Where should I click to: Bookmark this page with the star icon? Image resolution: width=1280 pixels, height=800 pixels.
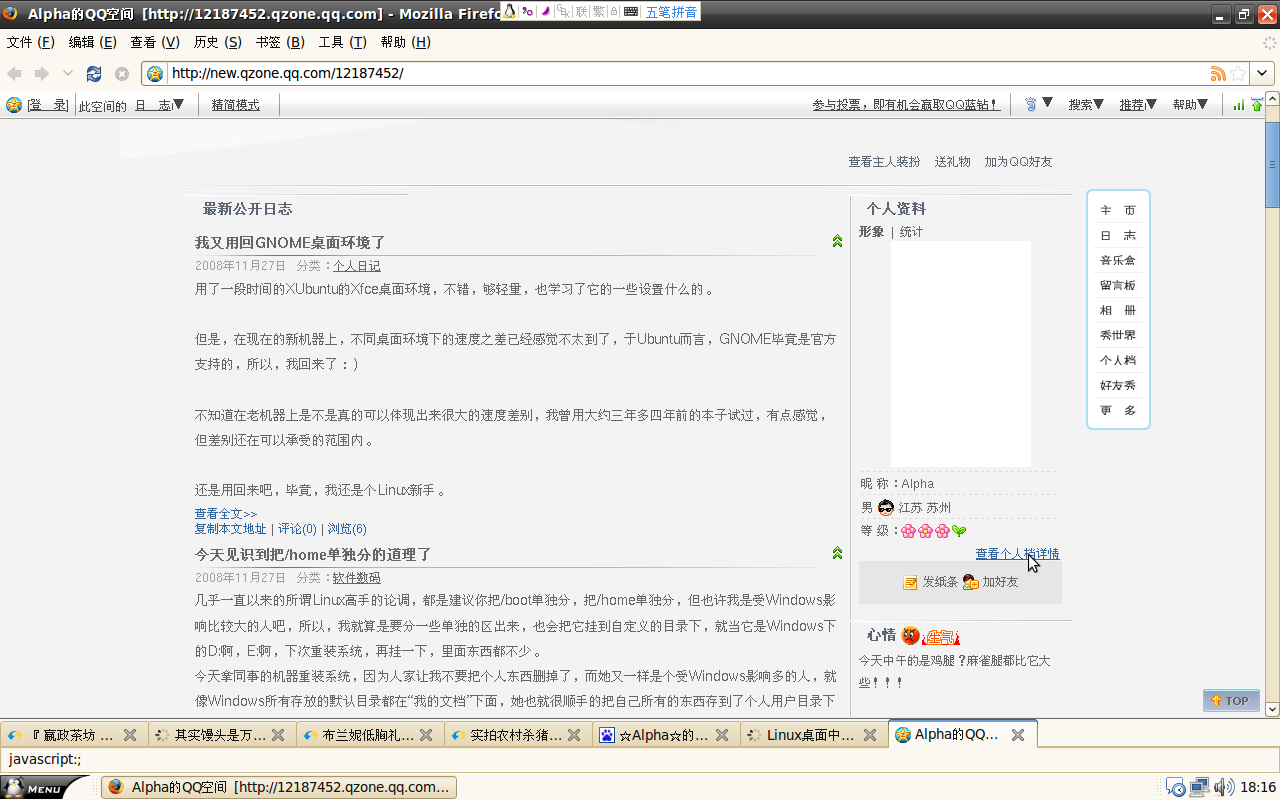pos(1238,73)
